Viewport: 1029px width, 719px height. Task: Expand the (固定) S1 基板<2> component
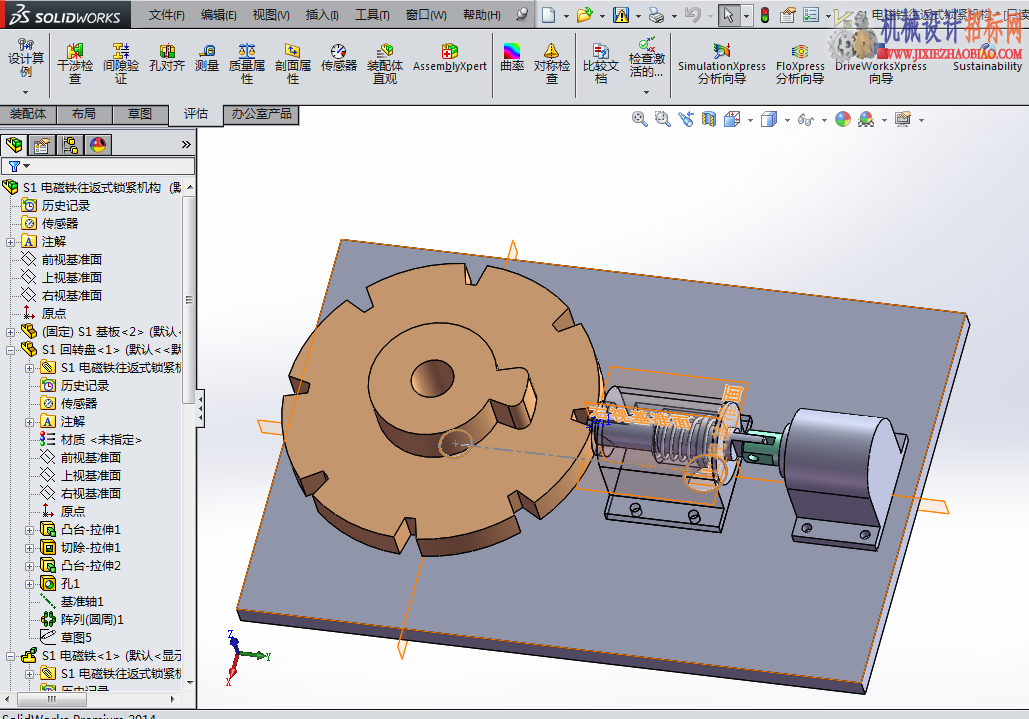point(10,332)
